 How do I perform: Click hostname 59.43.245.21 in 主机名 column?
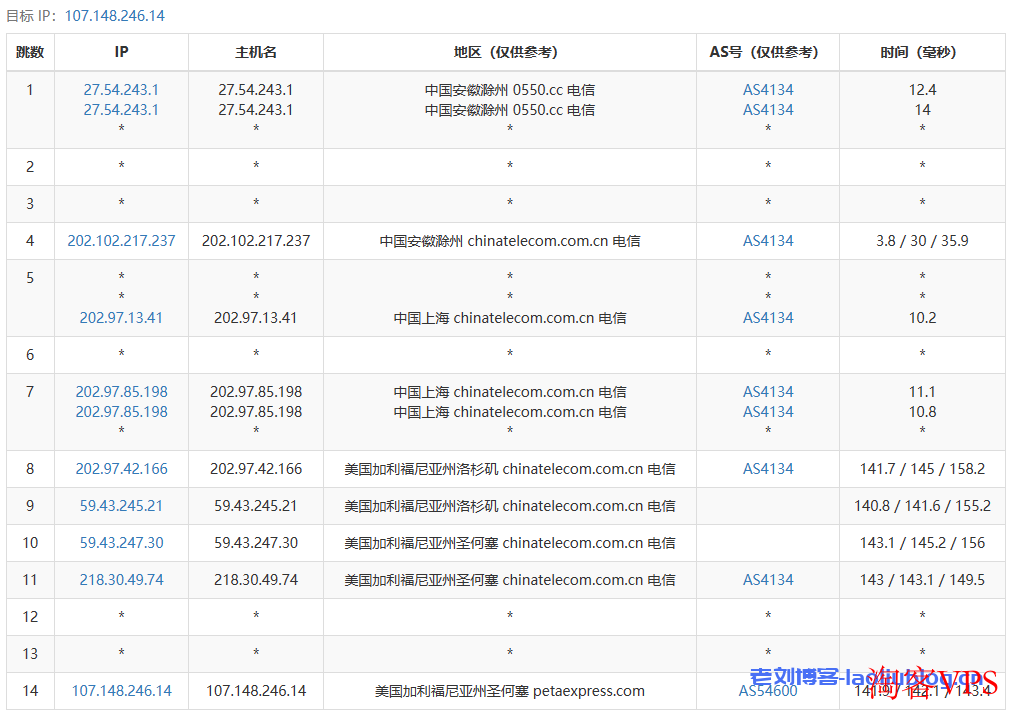[x=255, y=506]
